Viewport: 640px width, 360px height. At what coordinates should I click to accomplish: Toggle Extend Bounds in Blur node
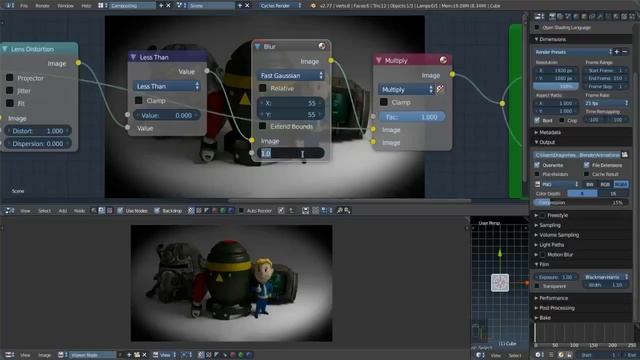coord(263,127)
